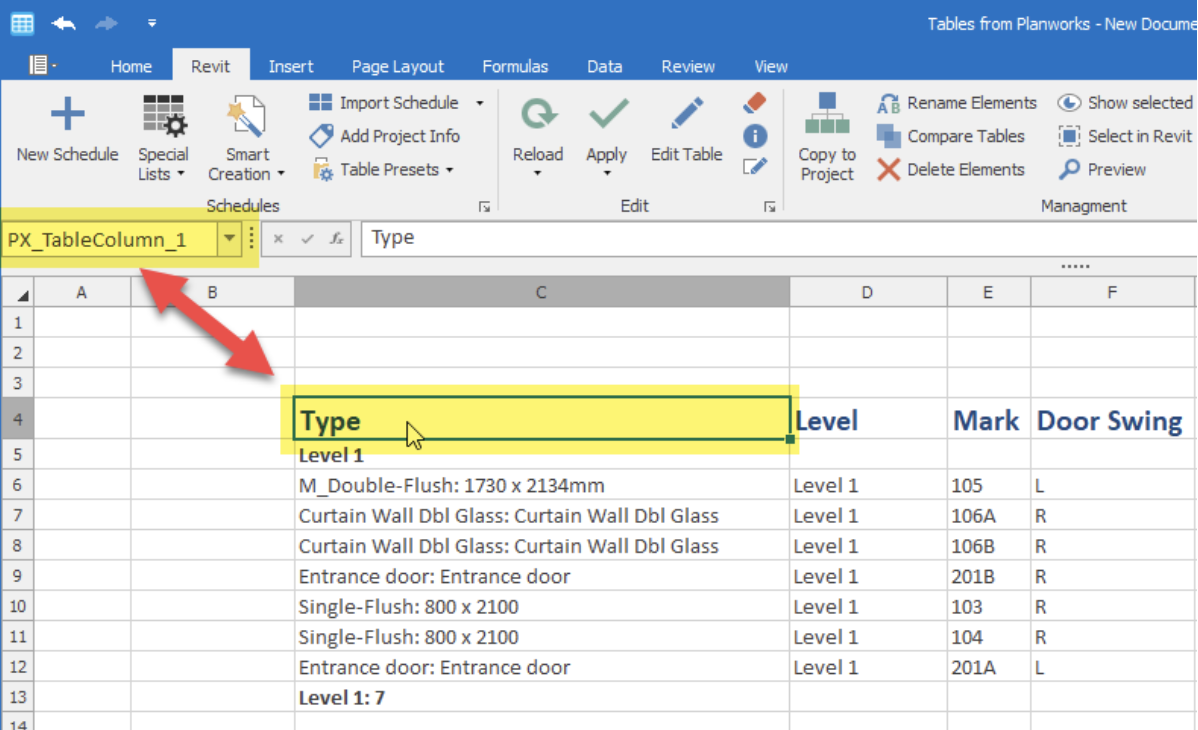Open the Edit group dialog launcher
The image size is (1198, 730).
pos(769,206)
